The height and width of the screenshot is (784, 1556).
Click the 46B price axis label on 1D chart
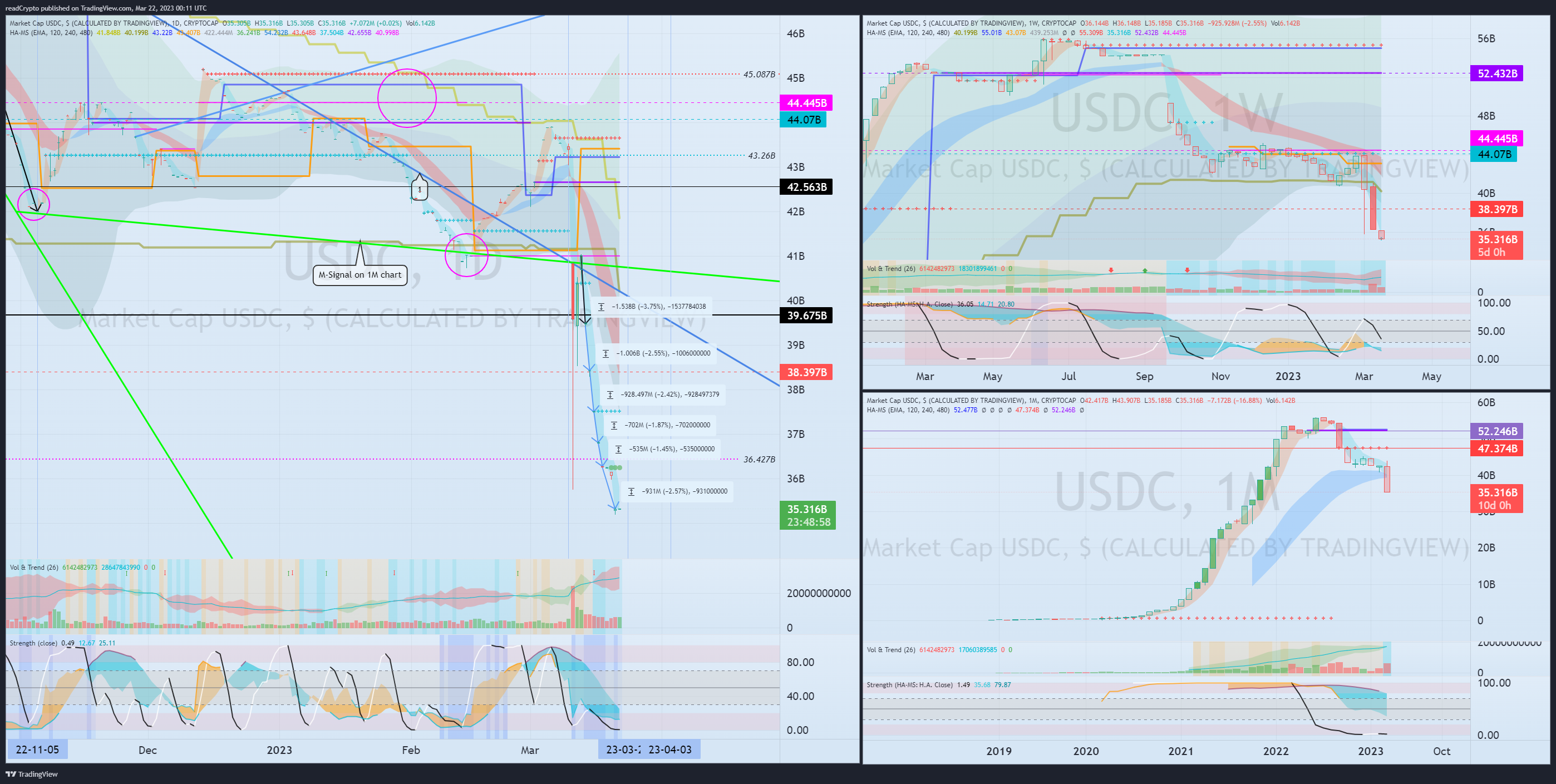point(795,33)
